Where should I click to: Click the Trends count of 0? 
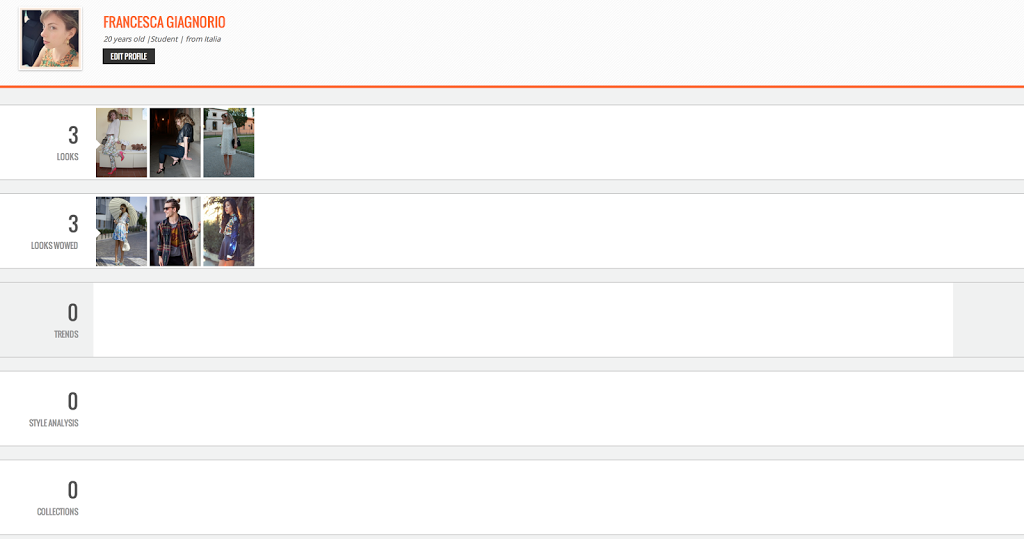(72, 313)
